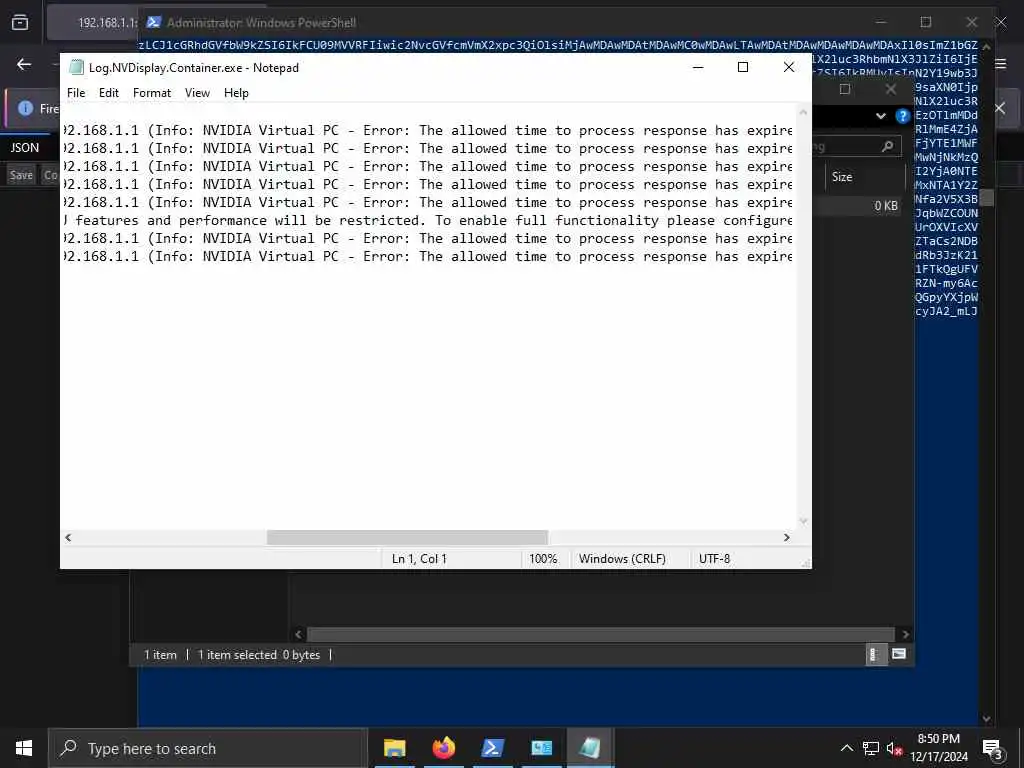Minimize the Notepad window
The image size is (1024, 768).
[698, 67]
